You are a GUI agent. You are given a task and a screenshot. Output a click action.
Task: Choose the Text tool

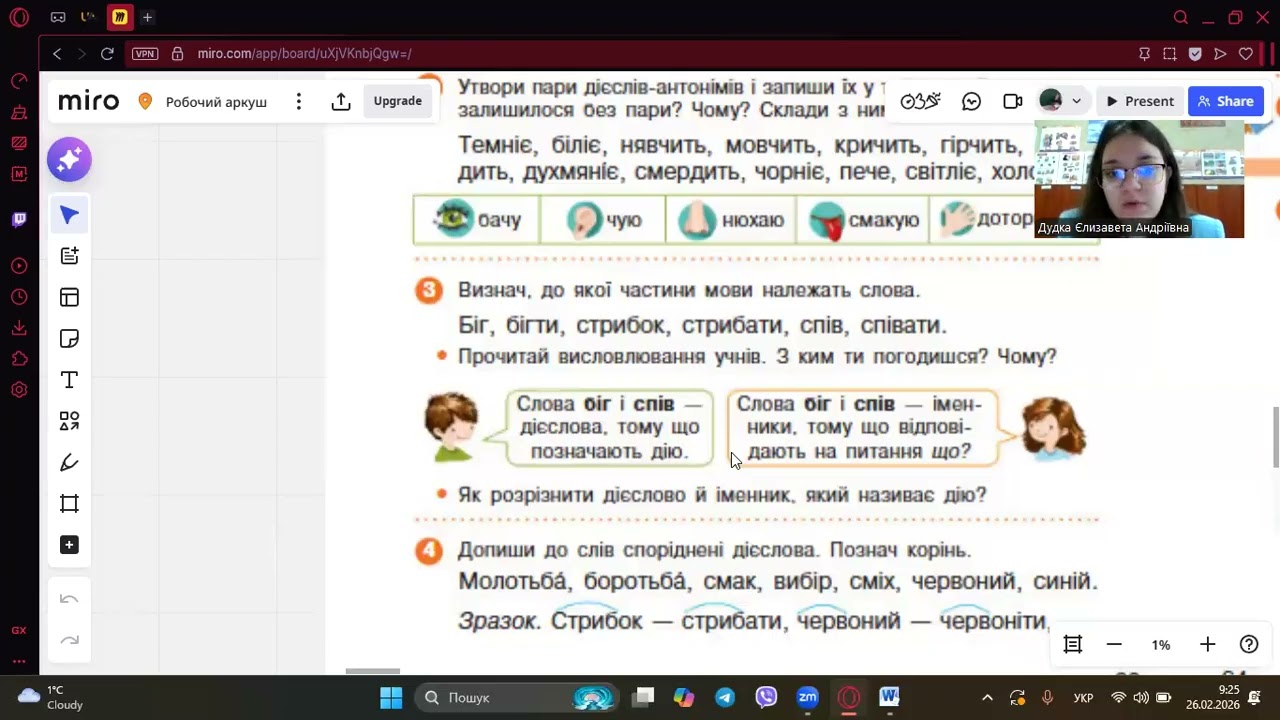point(69,380)
